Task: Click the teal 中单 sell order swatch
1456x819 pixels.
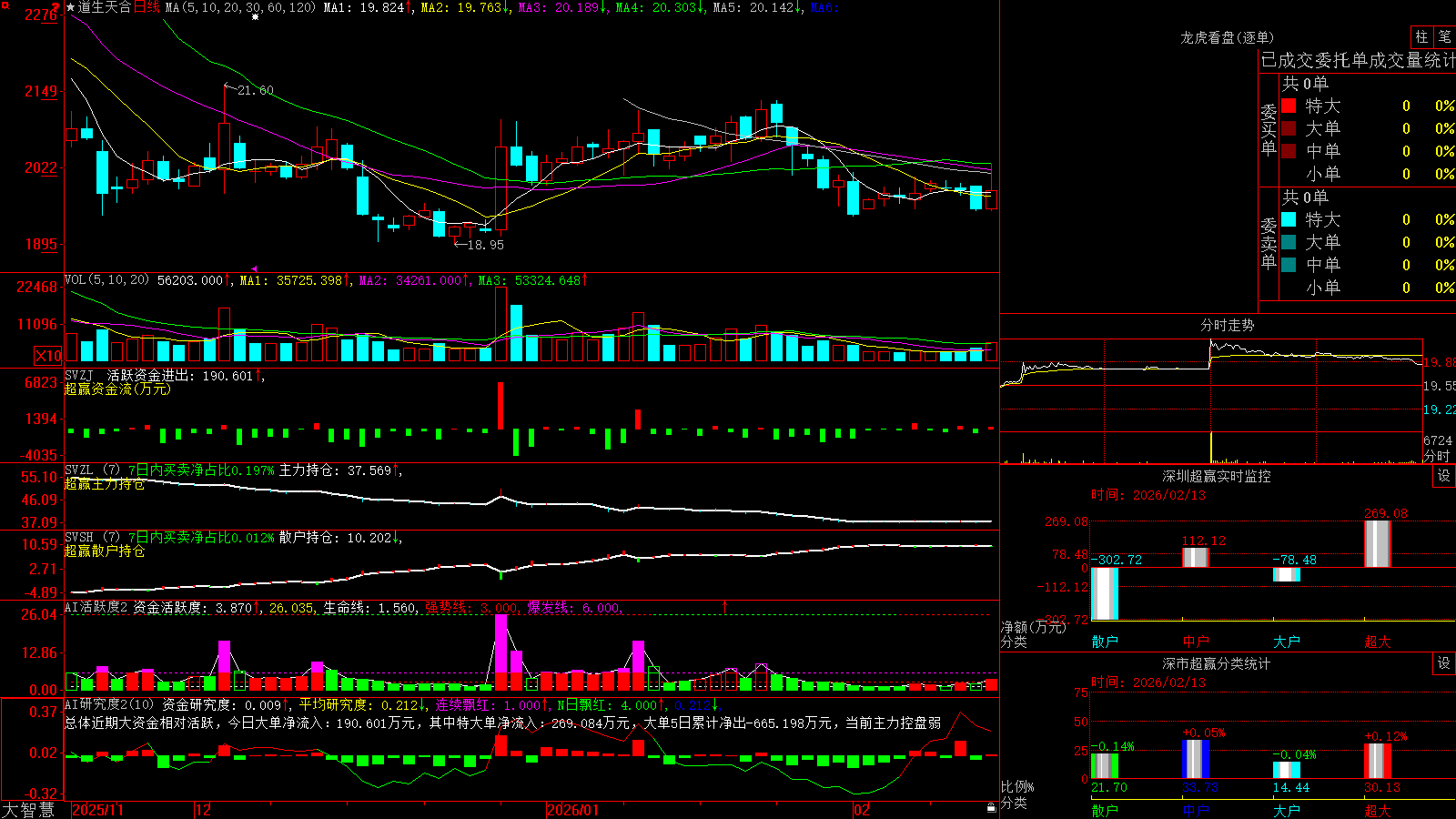Action: click(x=1289, y=265)
